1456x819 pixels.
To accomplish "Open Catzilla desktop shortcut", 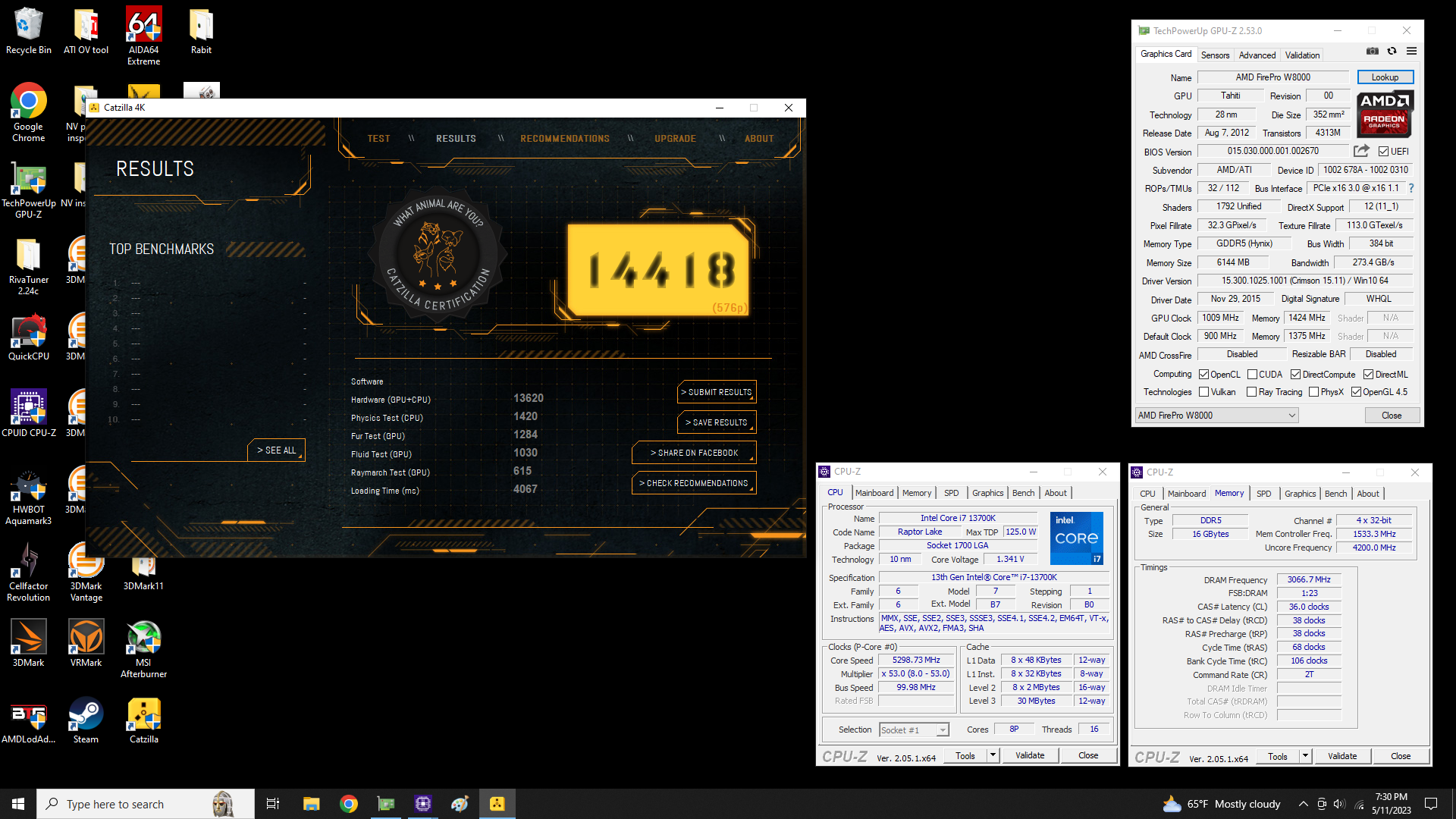I will (143, 720).
